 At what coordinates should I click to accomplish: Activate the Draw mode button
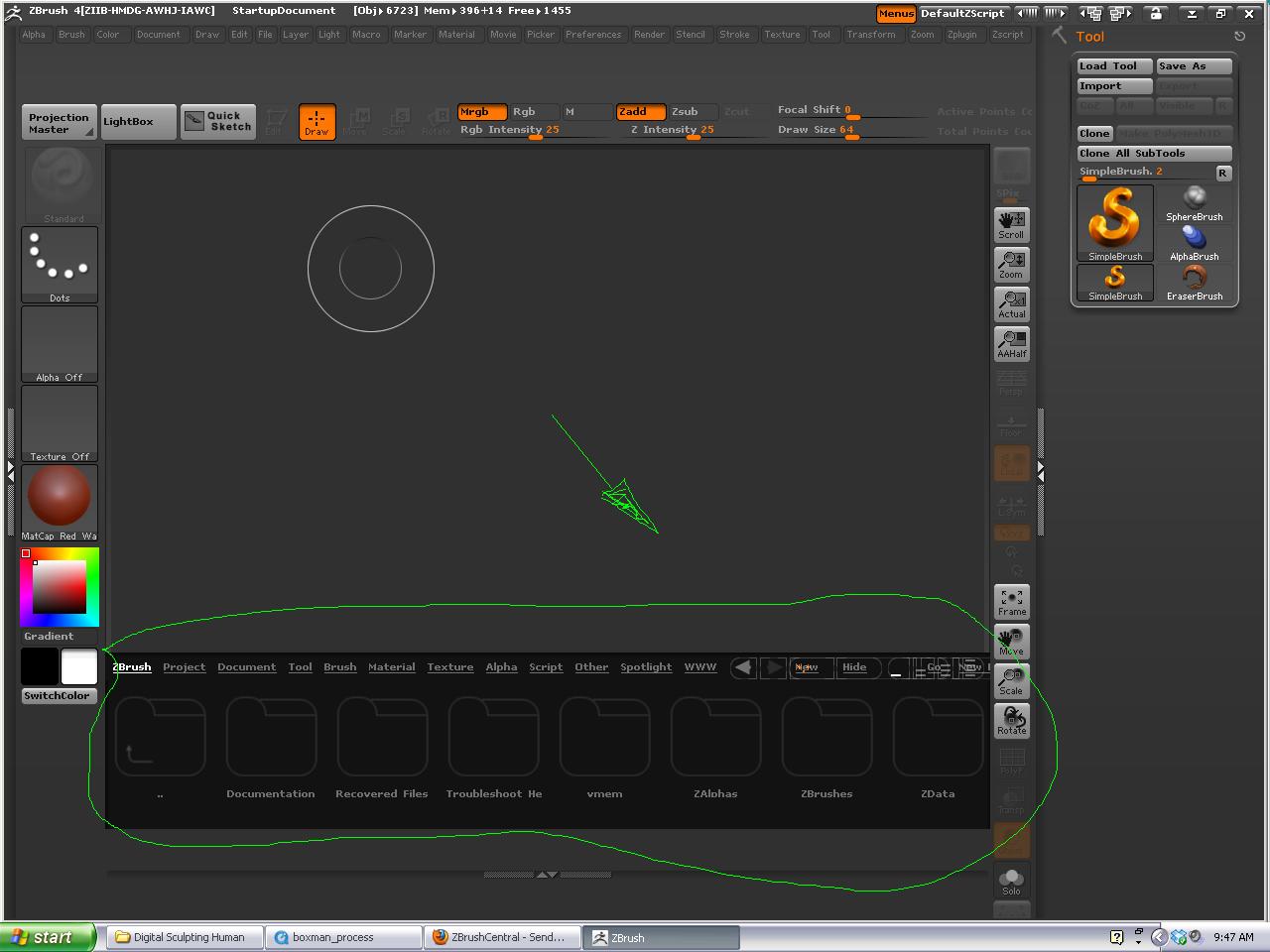317,122
